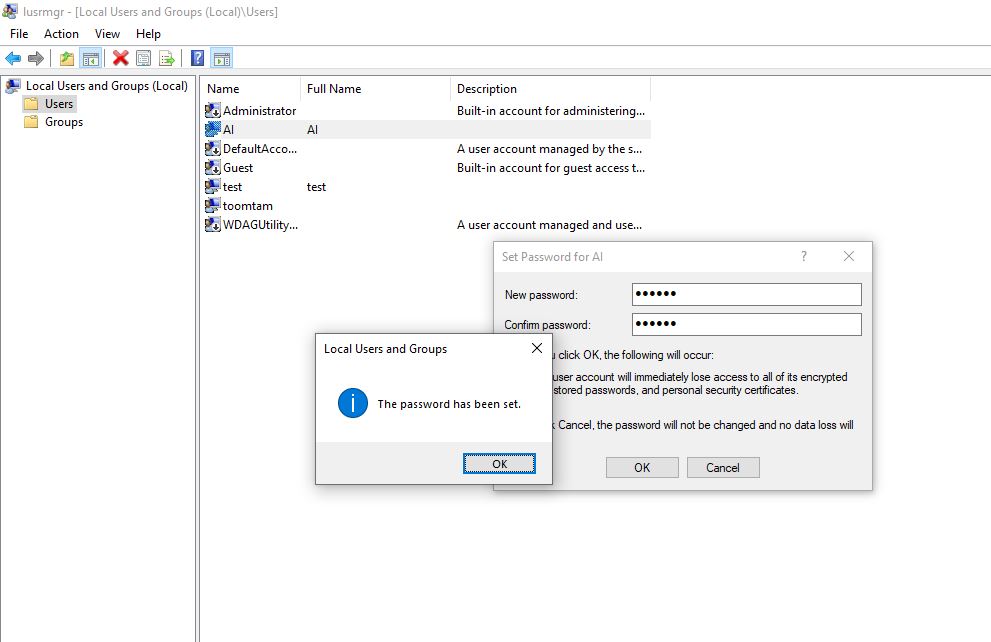
Task: Select the Users tree node
Action: 59,104
